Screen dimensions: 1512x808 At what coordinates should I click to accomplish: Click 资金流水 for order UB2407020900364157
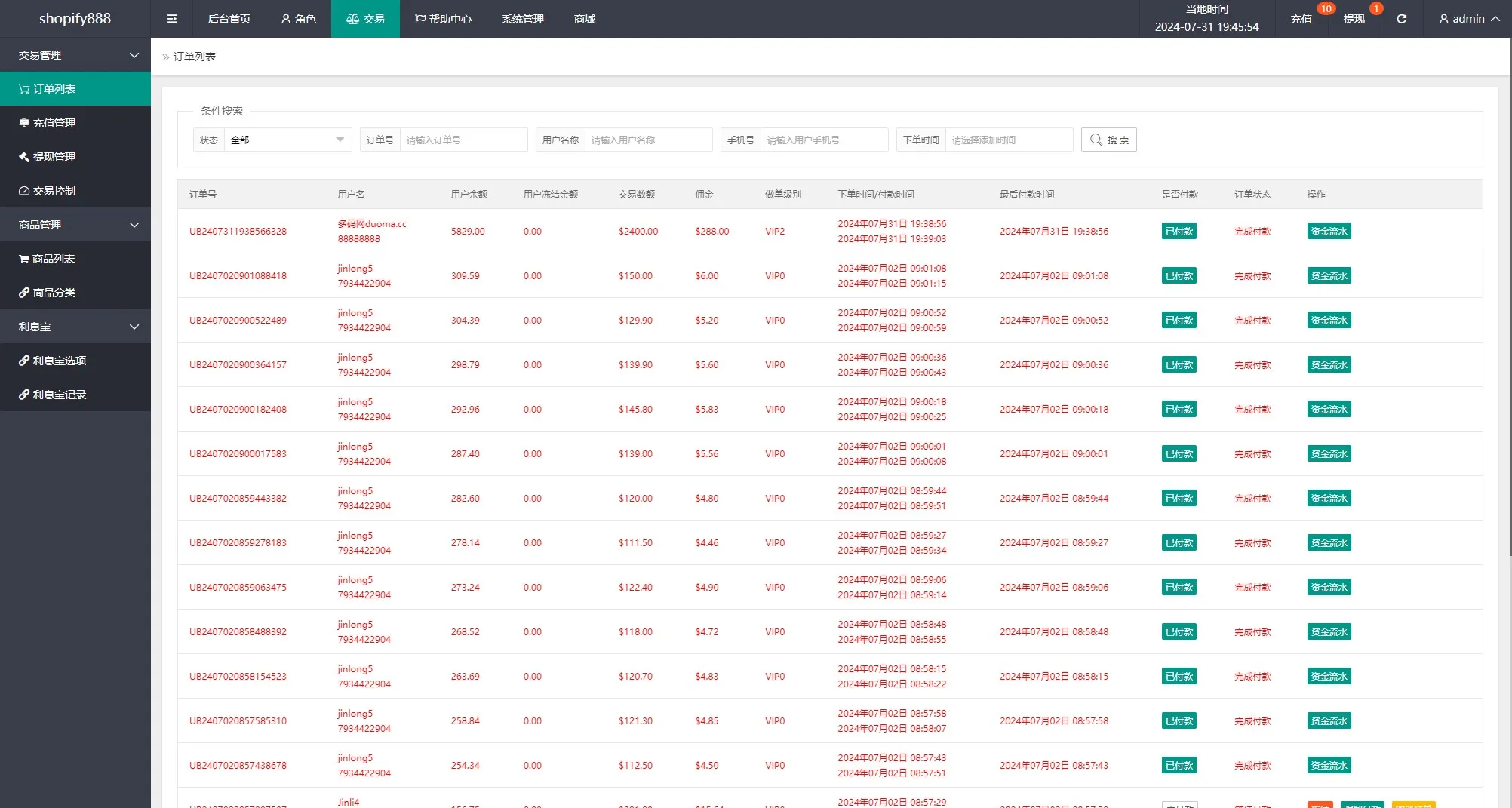pyautogui.click(x=1329, y=365)
